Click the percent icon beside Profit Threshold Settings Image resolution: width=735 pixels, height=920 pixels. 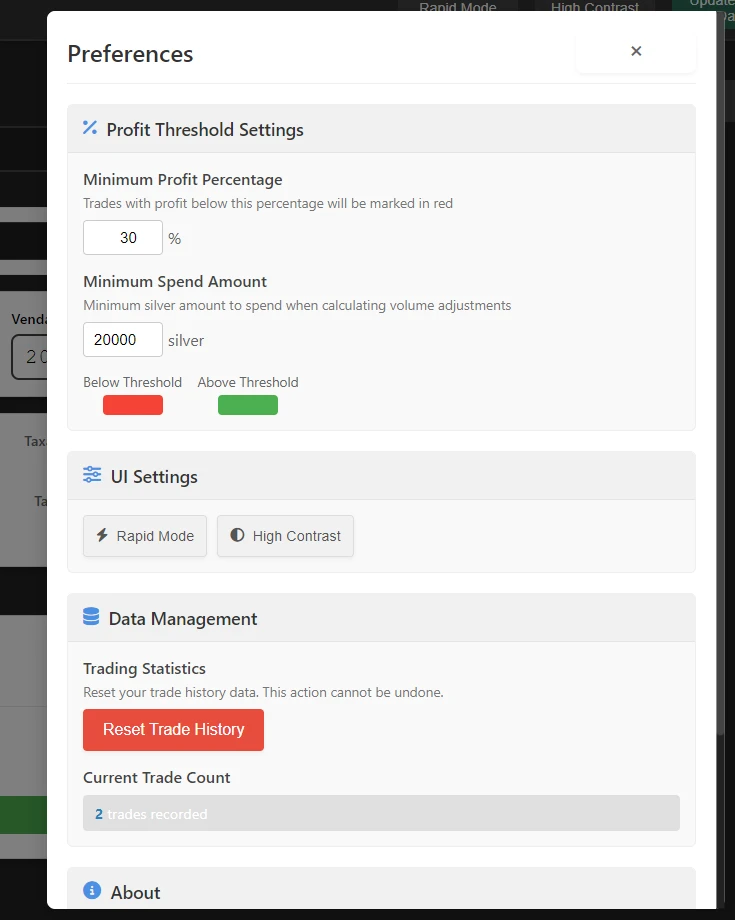point(90,128)
